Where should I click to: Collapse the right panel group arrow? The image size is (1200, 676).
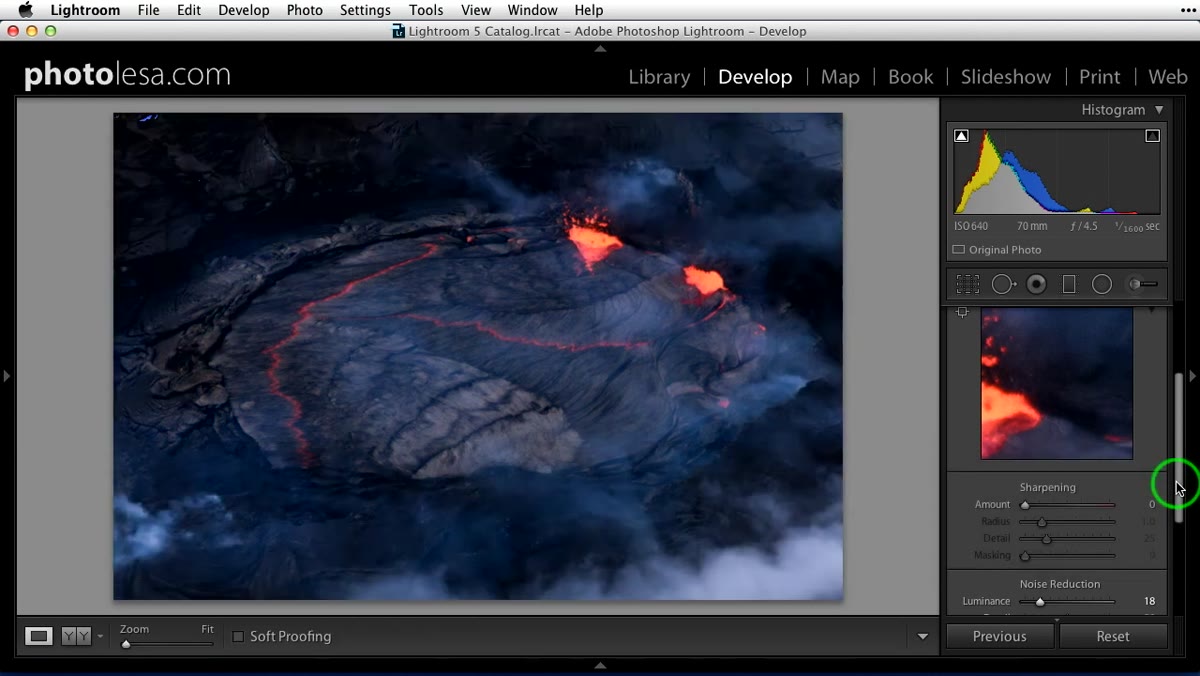coord(1193,376)
